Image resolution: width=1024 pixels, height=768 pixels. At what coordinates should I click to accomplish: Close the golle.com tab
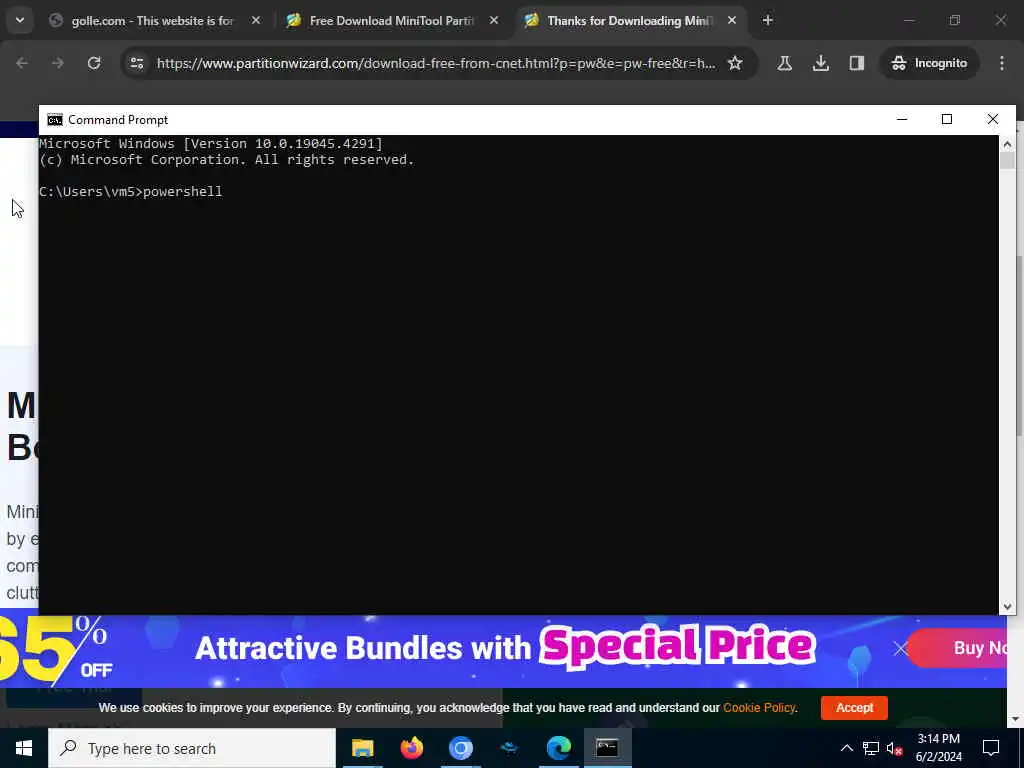point(256,21)
